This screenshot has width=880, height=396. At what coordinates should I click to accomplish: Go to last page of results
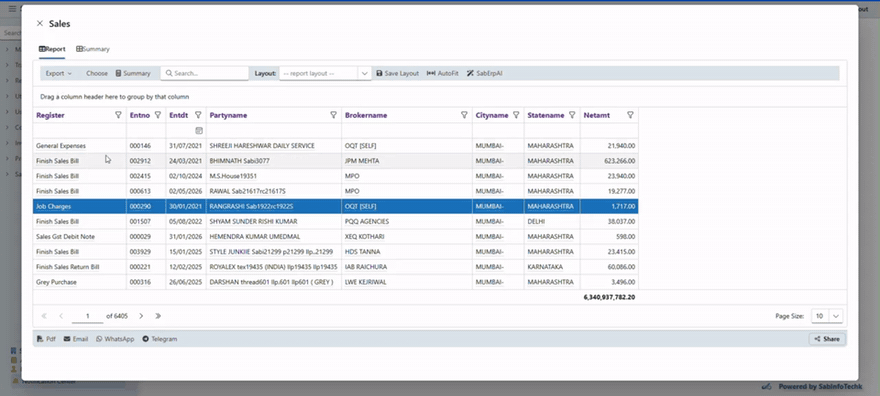pyautogui.click(x=158, y=316)
